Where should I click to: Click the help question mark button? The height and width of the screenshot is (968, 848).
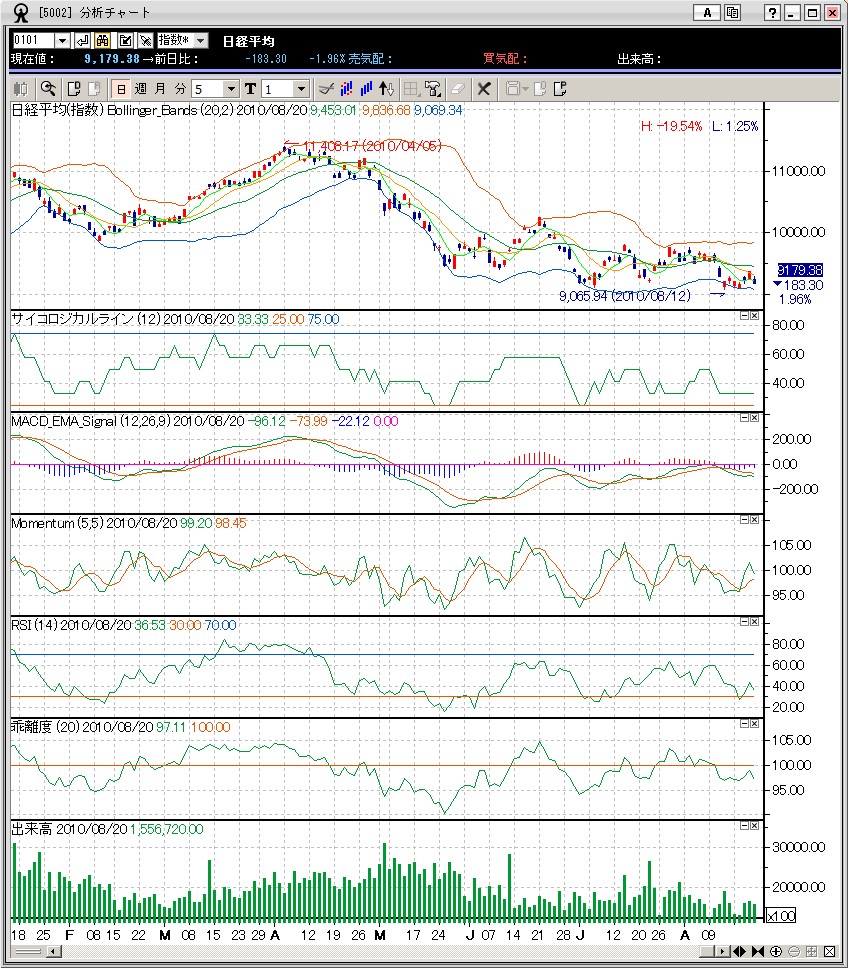click(x=772, y=13)
